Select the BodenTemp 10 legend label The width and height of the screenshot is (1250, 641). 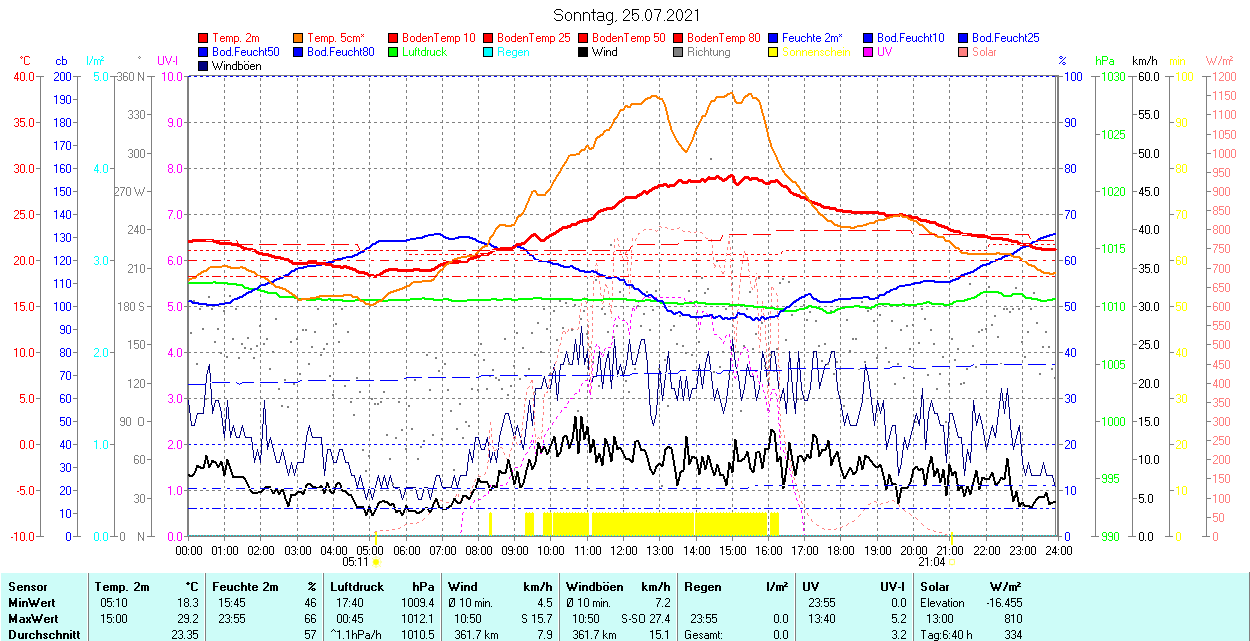pos(439,38)
